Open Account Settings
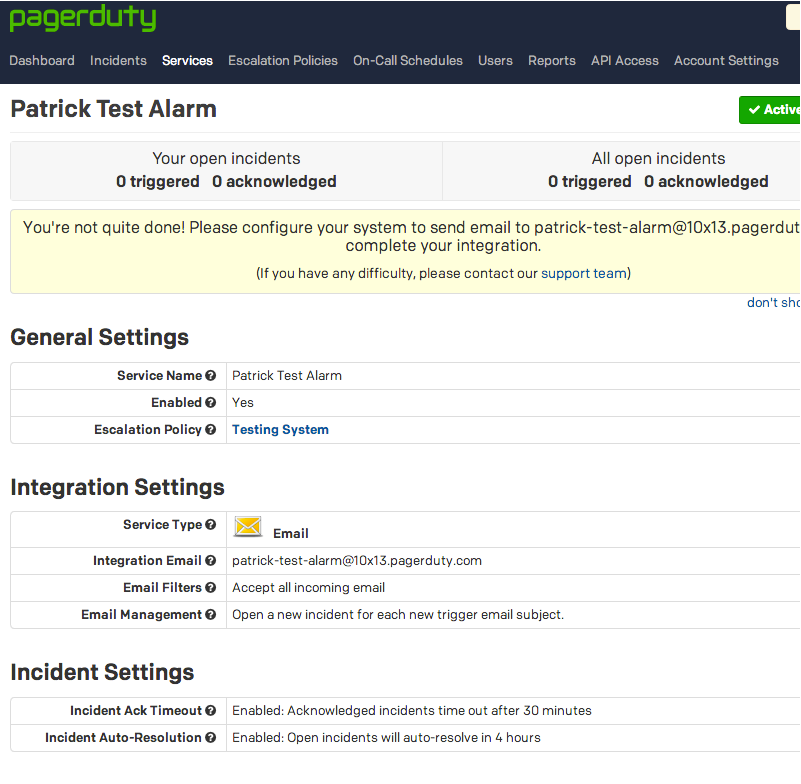This screenshot has width=801, height=784. (x=726, y=60)
